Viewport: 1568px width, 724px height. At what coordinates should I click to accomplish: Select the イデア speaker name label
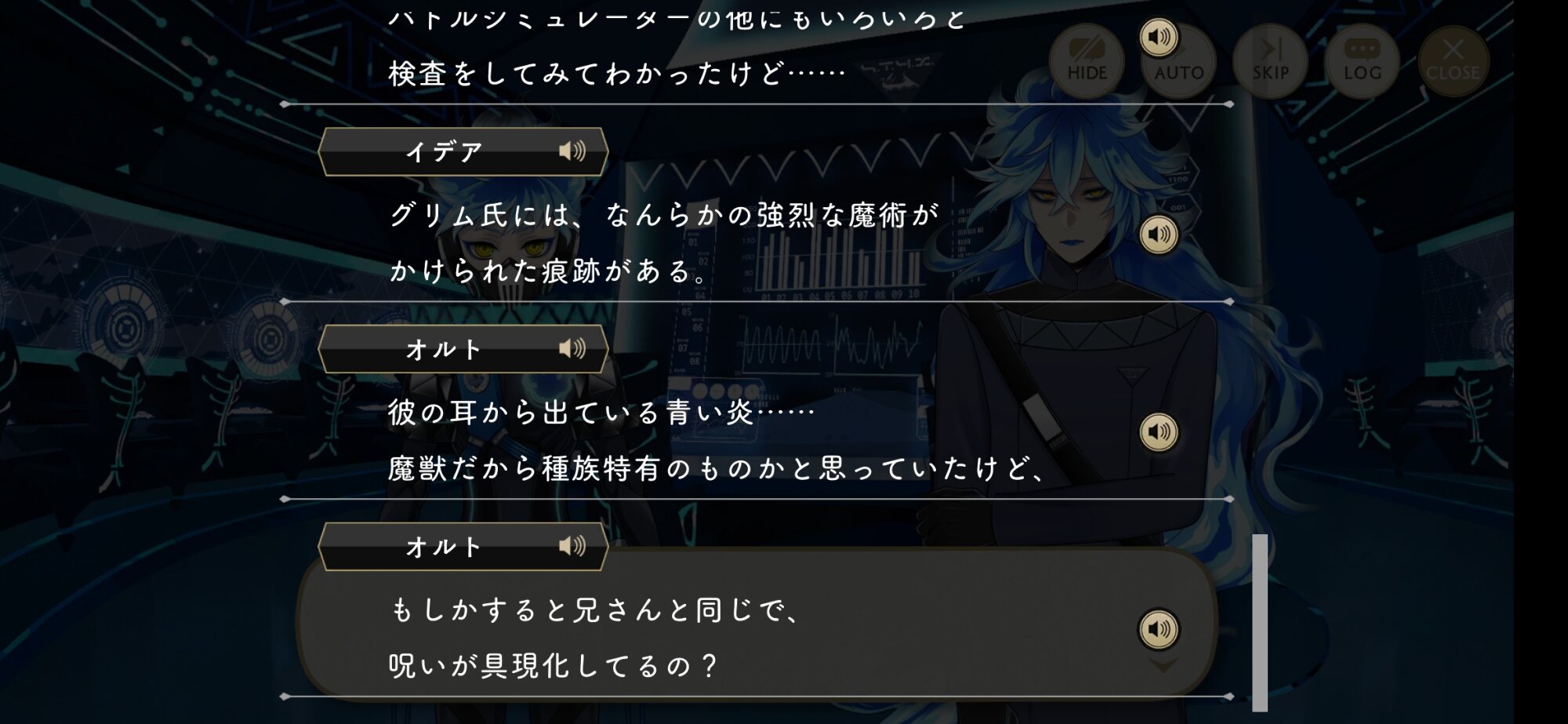[x=444, y=151]
